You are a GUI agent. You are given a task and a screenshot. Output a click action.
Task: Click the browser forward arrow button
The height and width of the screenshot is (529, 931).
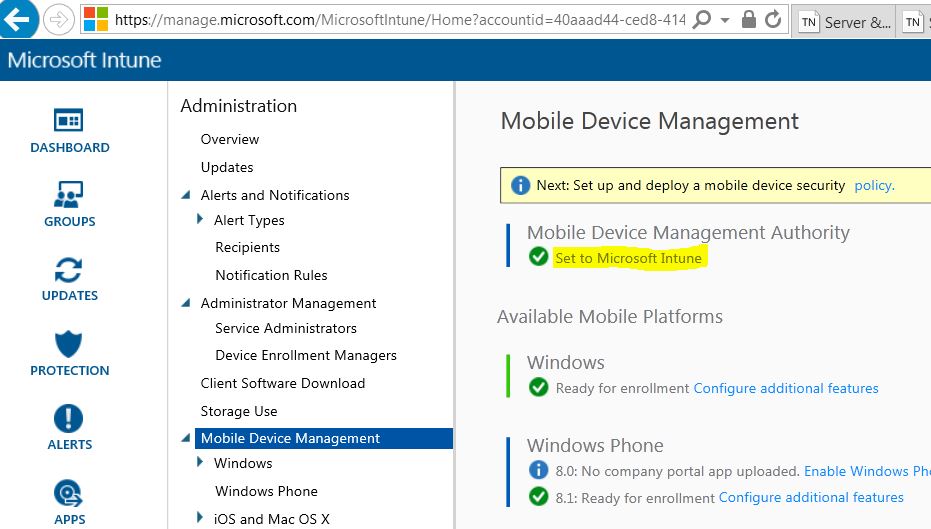tap(58, 20)
